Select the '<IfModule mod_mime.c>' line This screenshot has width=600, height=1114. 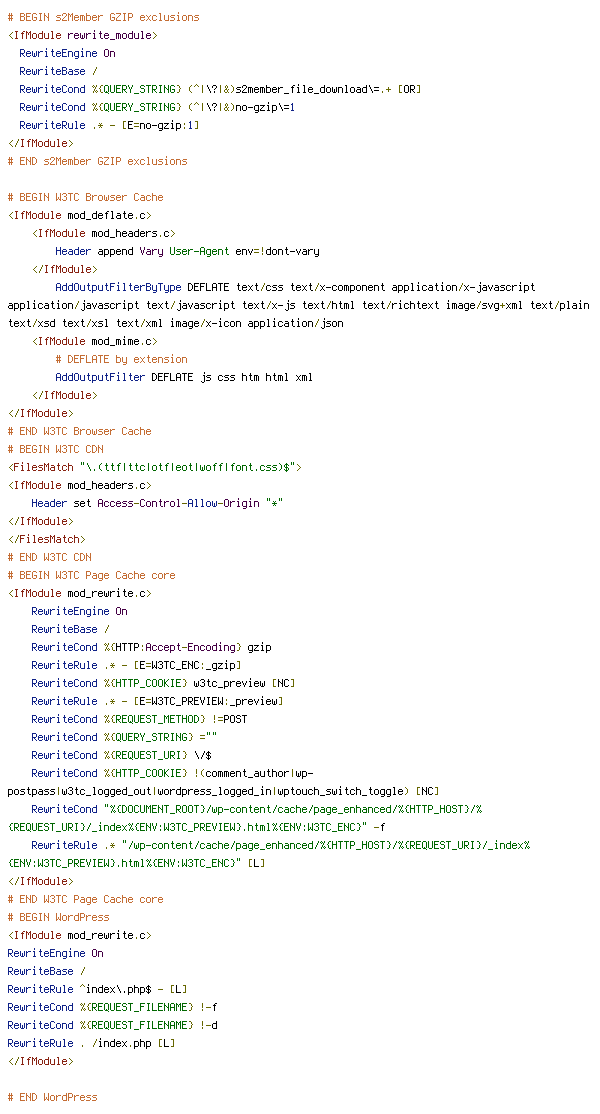point(94,341)
